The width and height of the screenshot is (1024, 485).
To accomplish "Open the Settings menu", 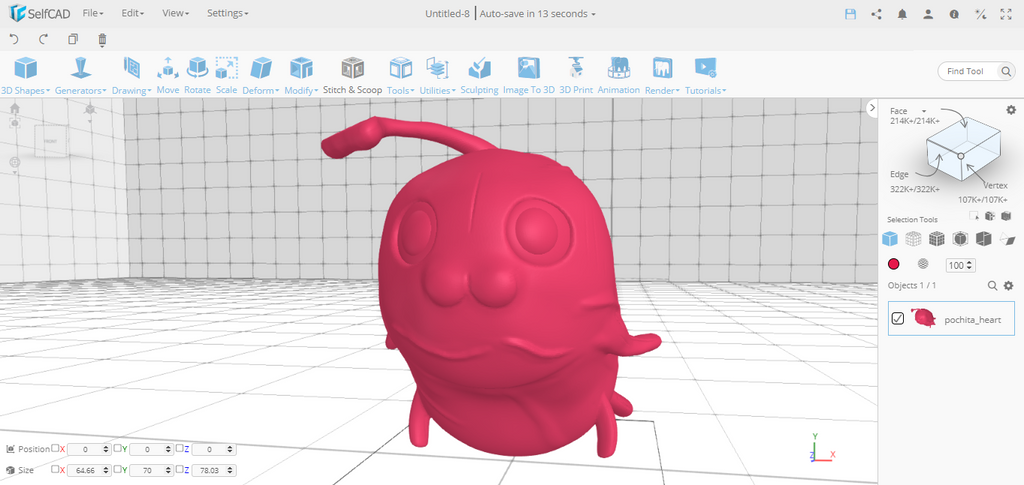I will pyautogui.click(x=227, y=13).
